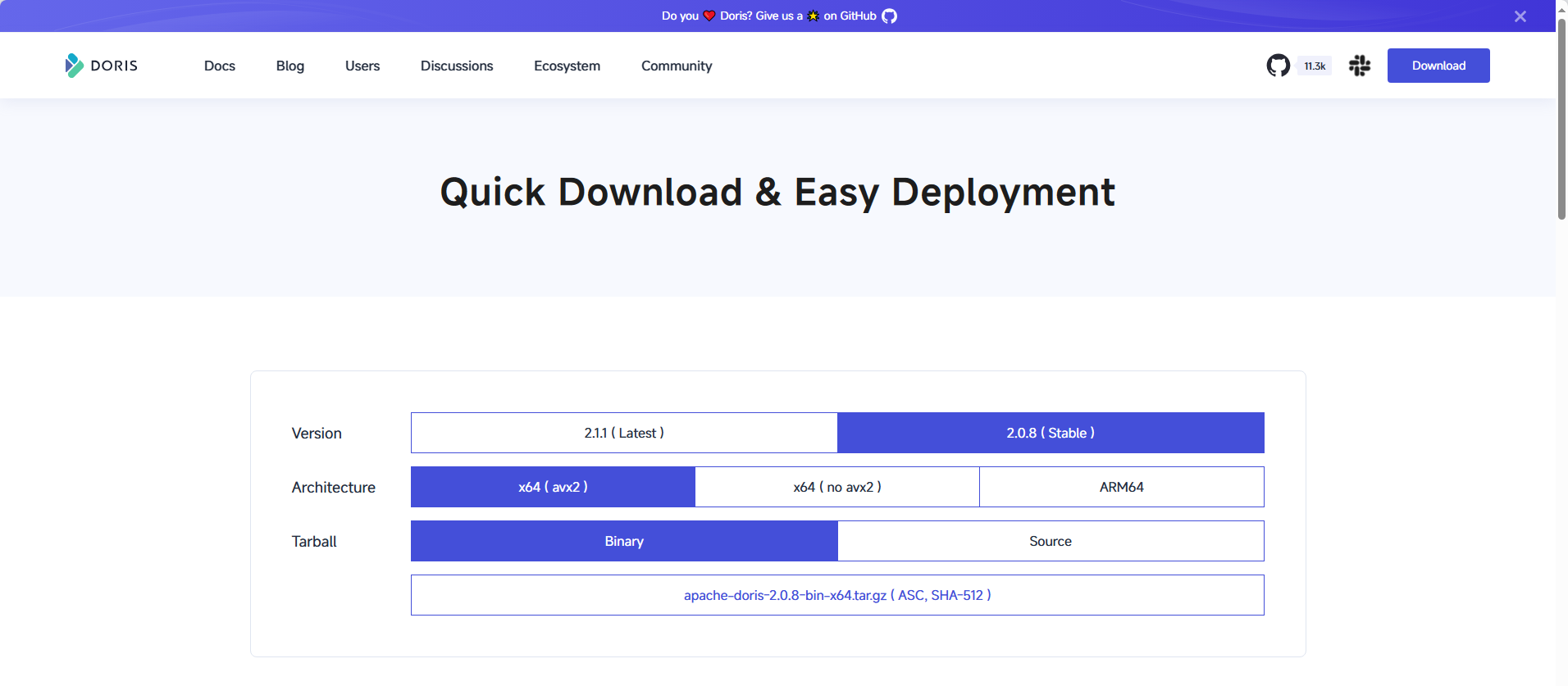Click the 11.3k stars count badge
1568x686 pixels.
1315,66
